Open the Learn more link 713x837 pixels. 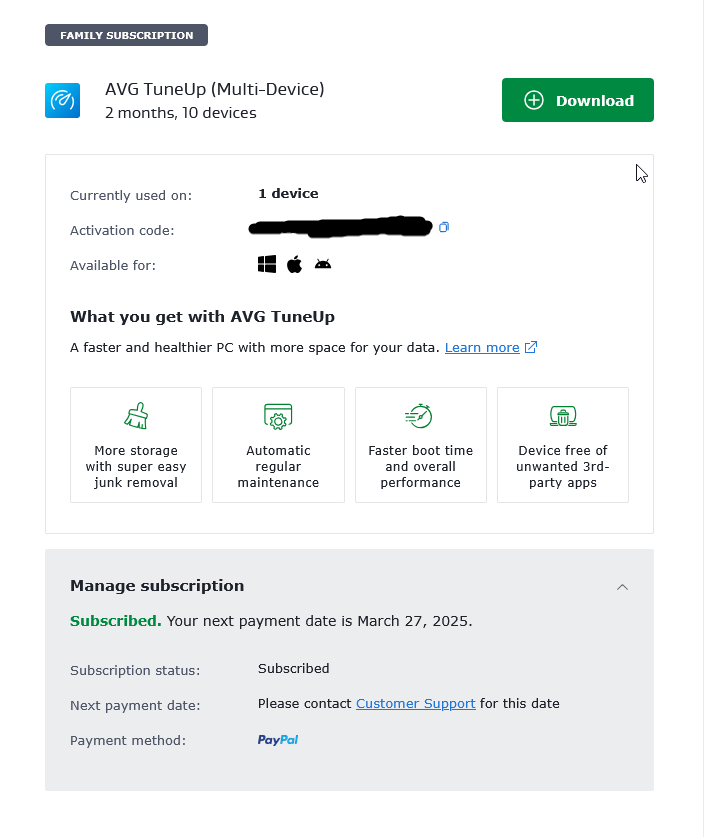click(x=482, y=348)
